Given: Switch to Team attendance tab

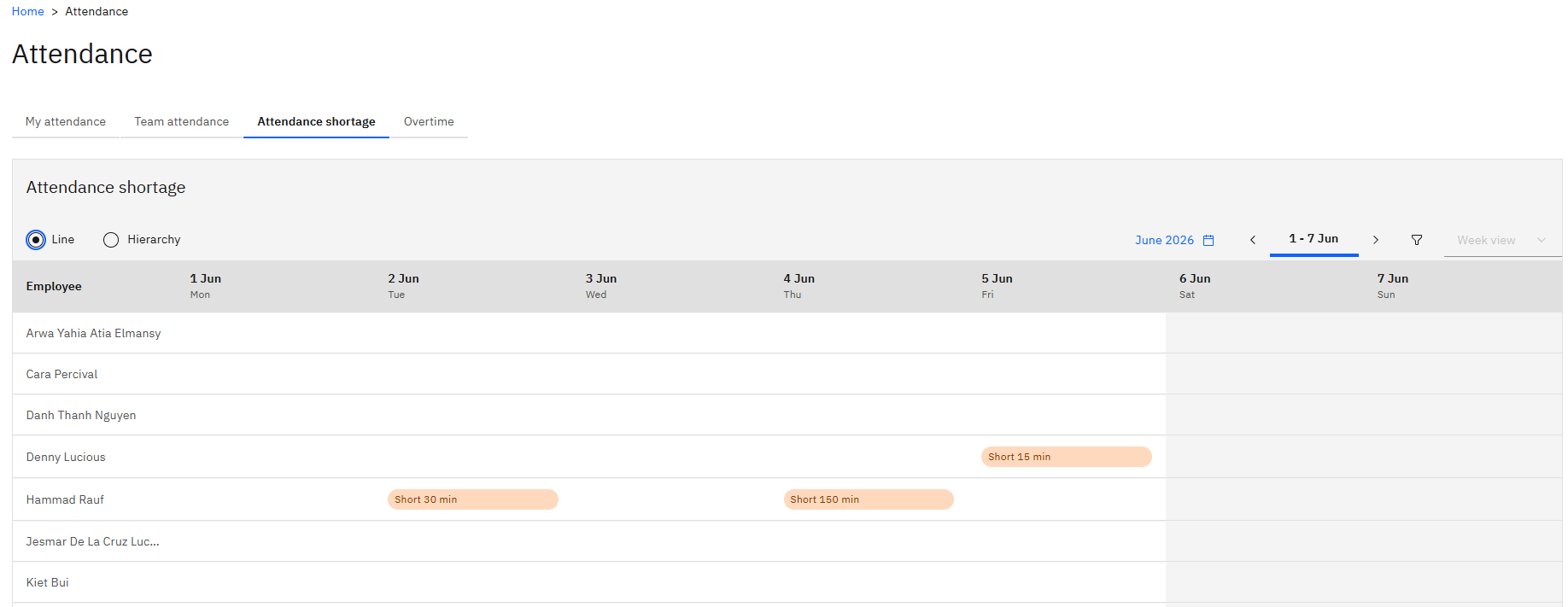Looking at the screenshot, I should click(182, 122).
